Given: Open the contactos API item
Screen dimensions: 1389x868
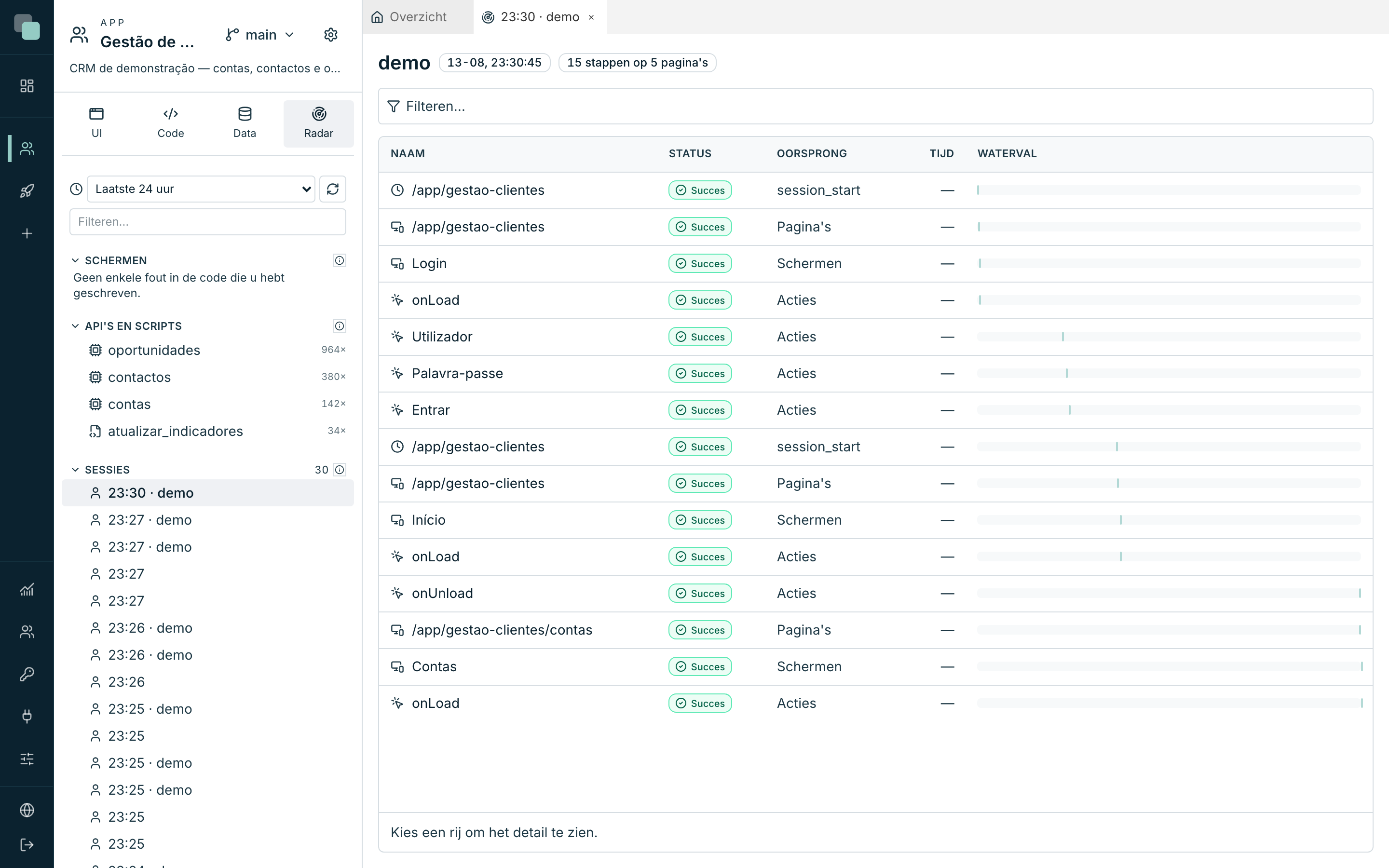Looking at the screenshot, I should pyautogui.click(x=208, y=377).
